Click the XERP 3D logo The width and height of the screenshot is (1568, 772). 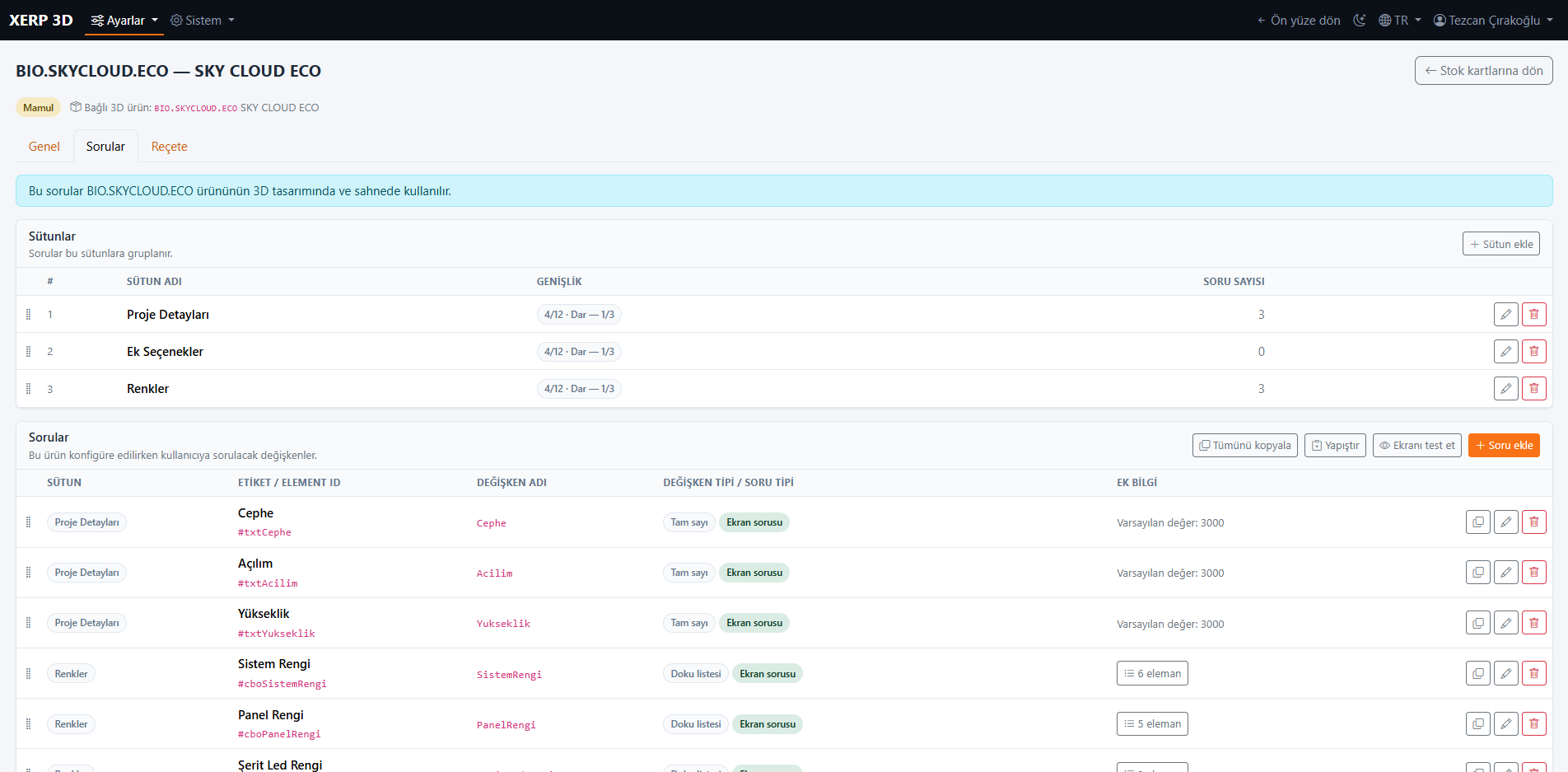pyautogui.click(x=41, y=21)
